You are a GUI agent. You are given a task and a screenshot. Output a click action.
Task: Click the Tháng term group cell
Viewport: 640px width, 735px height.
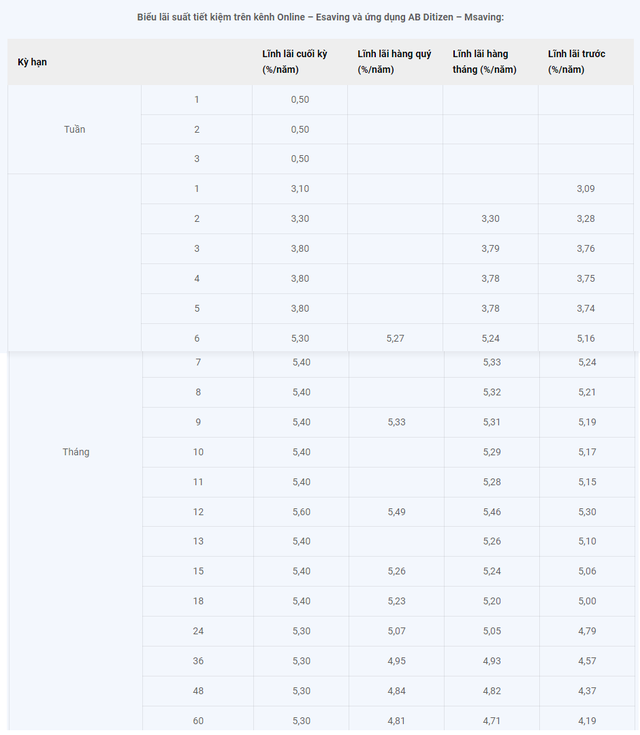[x=76, y=452]
